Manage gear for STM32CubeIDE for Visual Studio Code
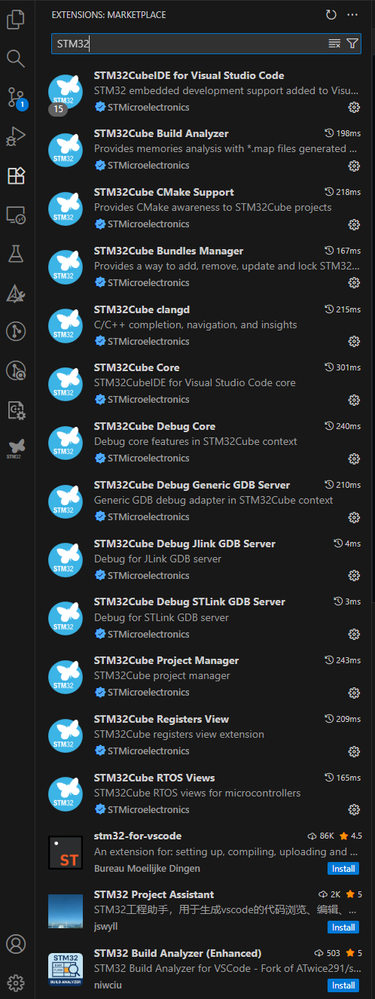375x999 pixels. (x=355, y=107)
